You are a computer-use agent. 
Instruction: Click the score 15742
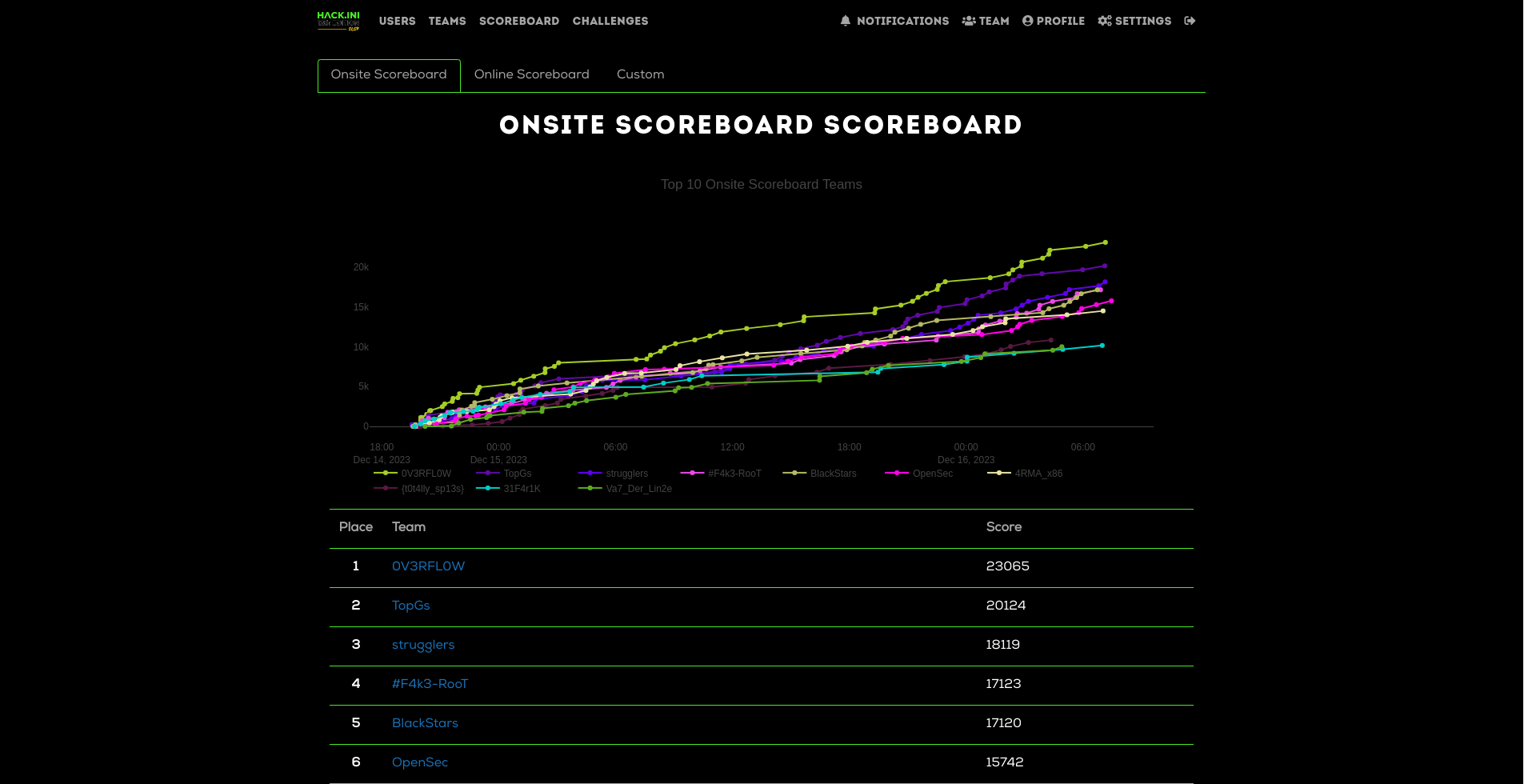coord(1005,762)
